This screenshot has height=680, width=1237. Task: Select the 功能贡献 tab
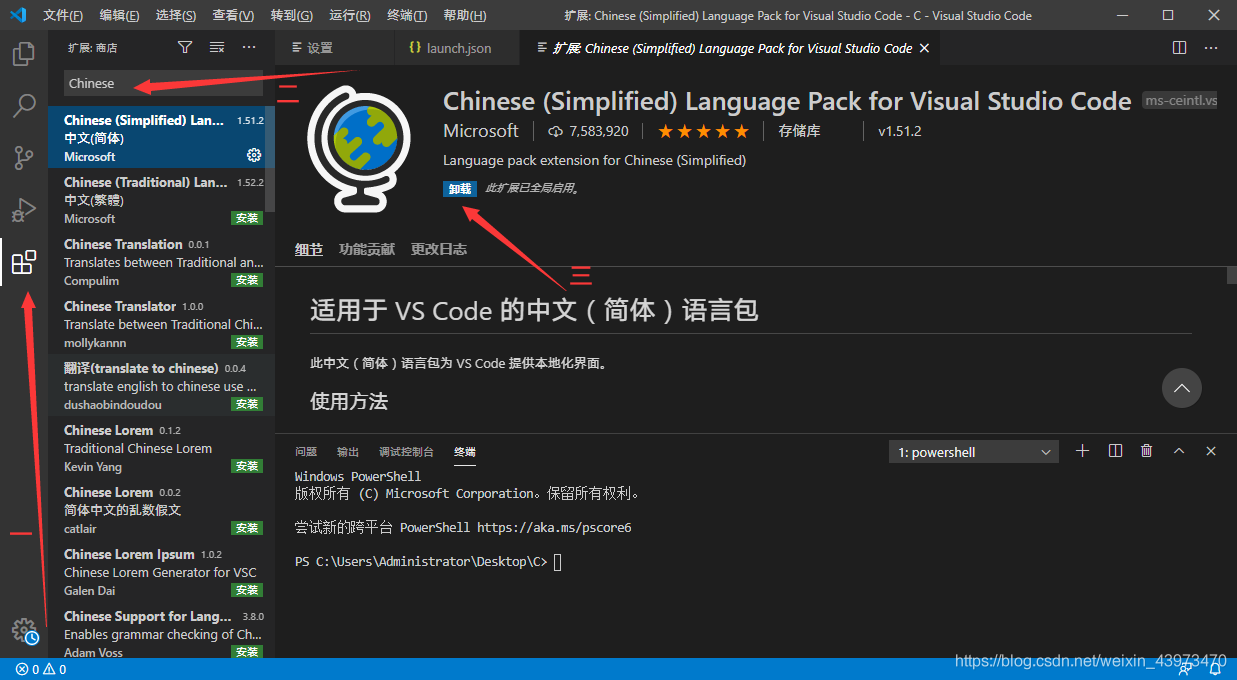click(x=367, y=249)
